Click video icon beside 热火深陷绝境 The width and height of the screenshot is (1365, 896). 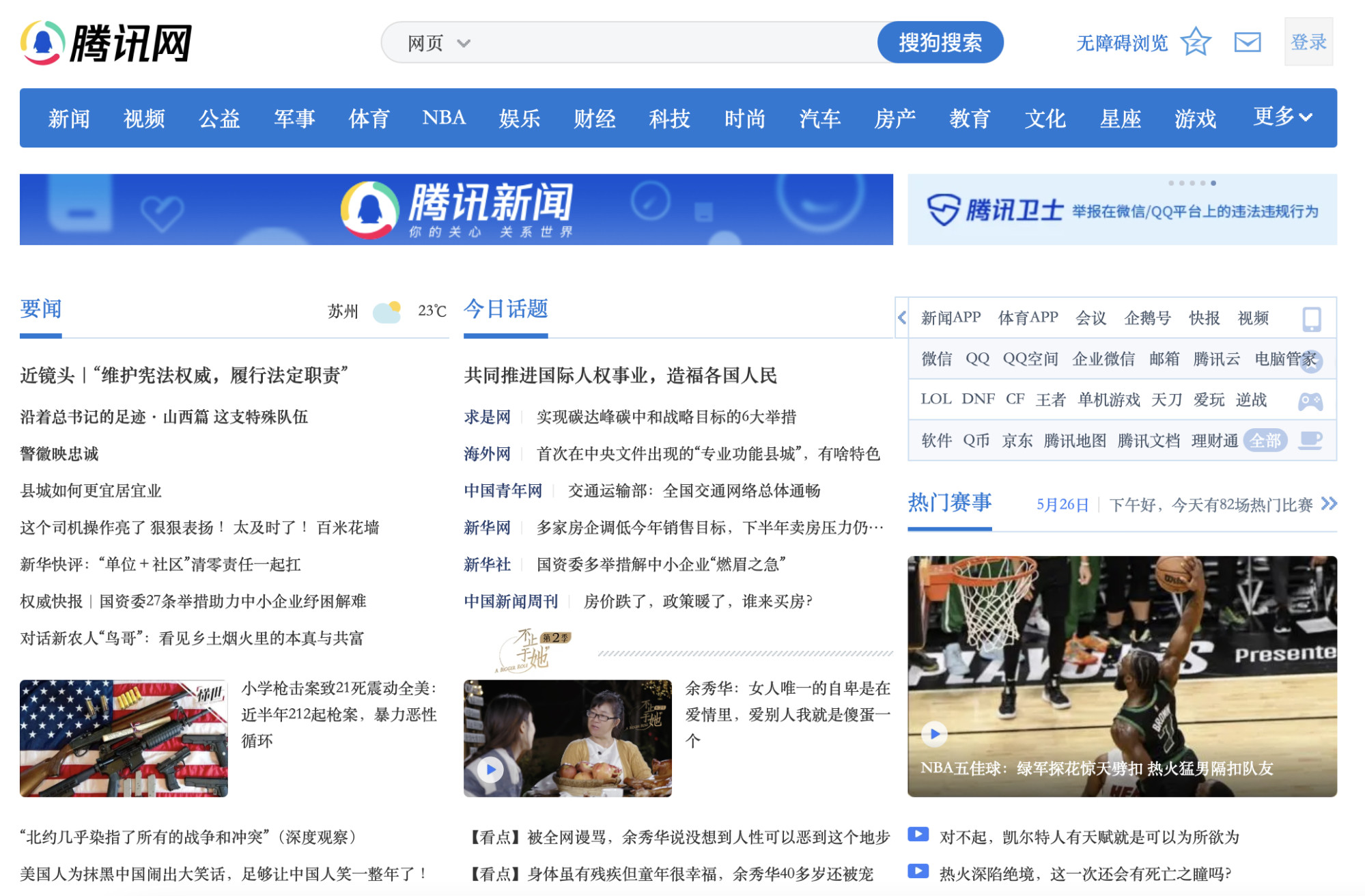[918, 871]
